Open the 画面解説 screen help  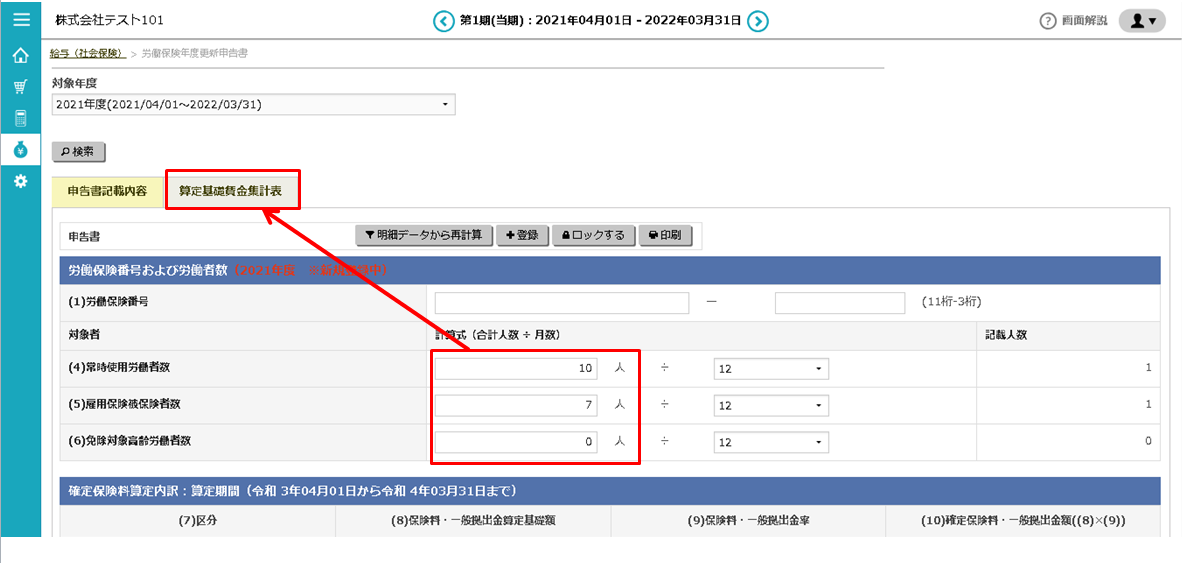pos(1074,20)
